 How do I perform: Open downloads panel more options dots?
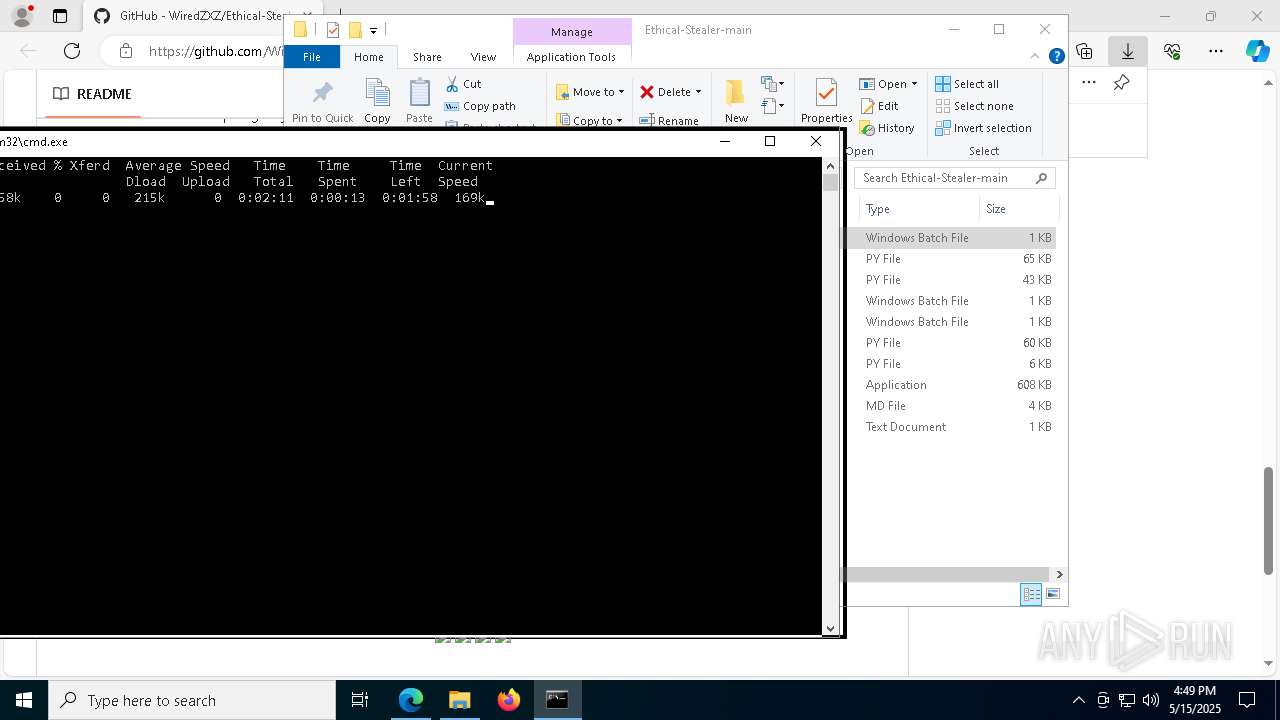click(x=1089, y=83)
